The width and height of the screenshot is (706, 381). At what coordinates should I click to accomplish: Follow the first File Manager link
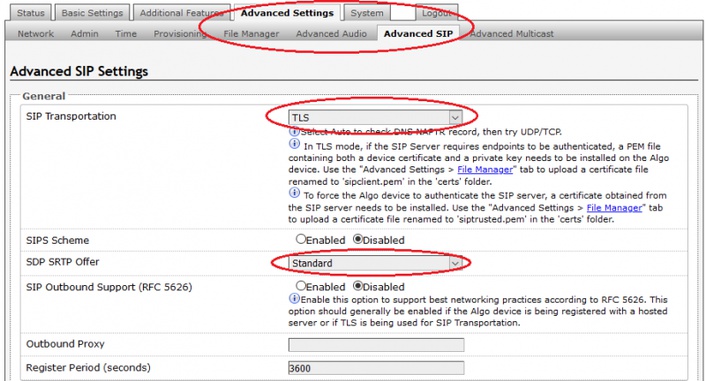pos(485,170)
